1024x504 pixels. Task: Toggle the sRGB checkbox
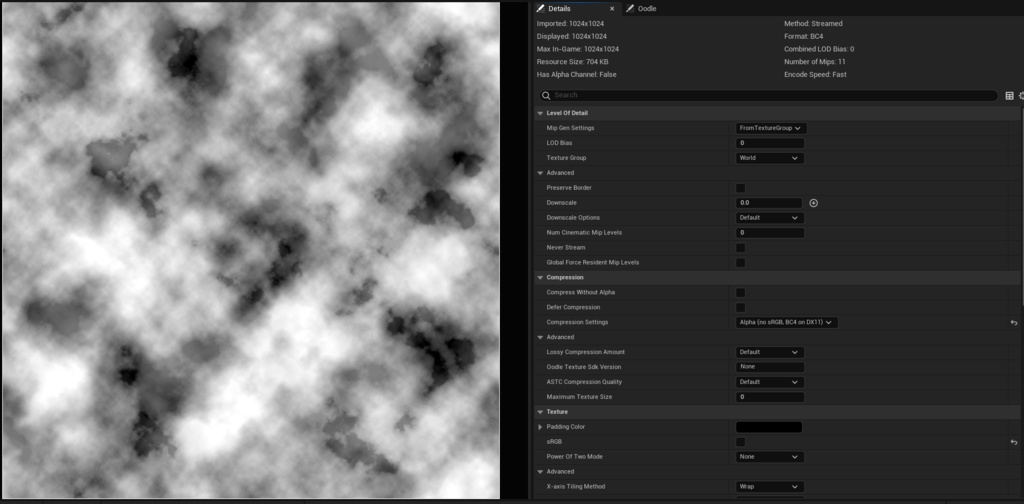point(741,442)
